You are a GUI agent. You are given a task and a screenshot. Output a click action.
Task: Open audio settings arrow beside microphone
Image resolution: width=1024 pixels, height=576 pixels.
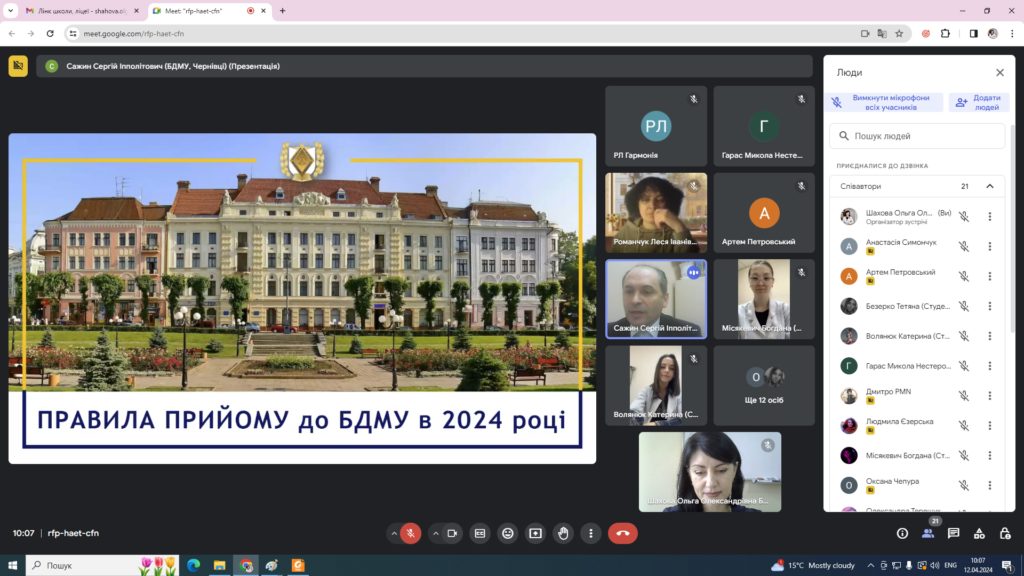click(393, 533)
